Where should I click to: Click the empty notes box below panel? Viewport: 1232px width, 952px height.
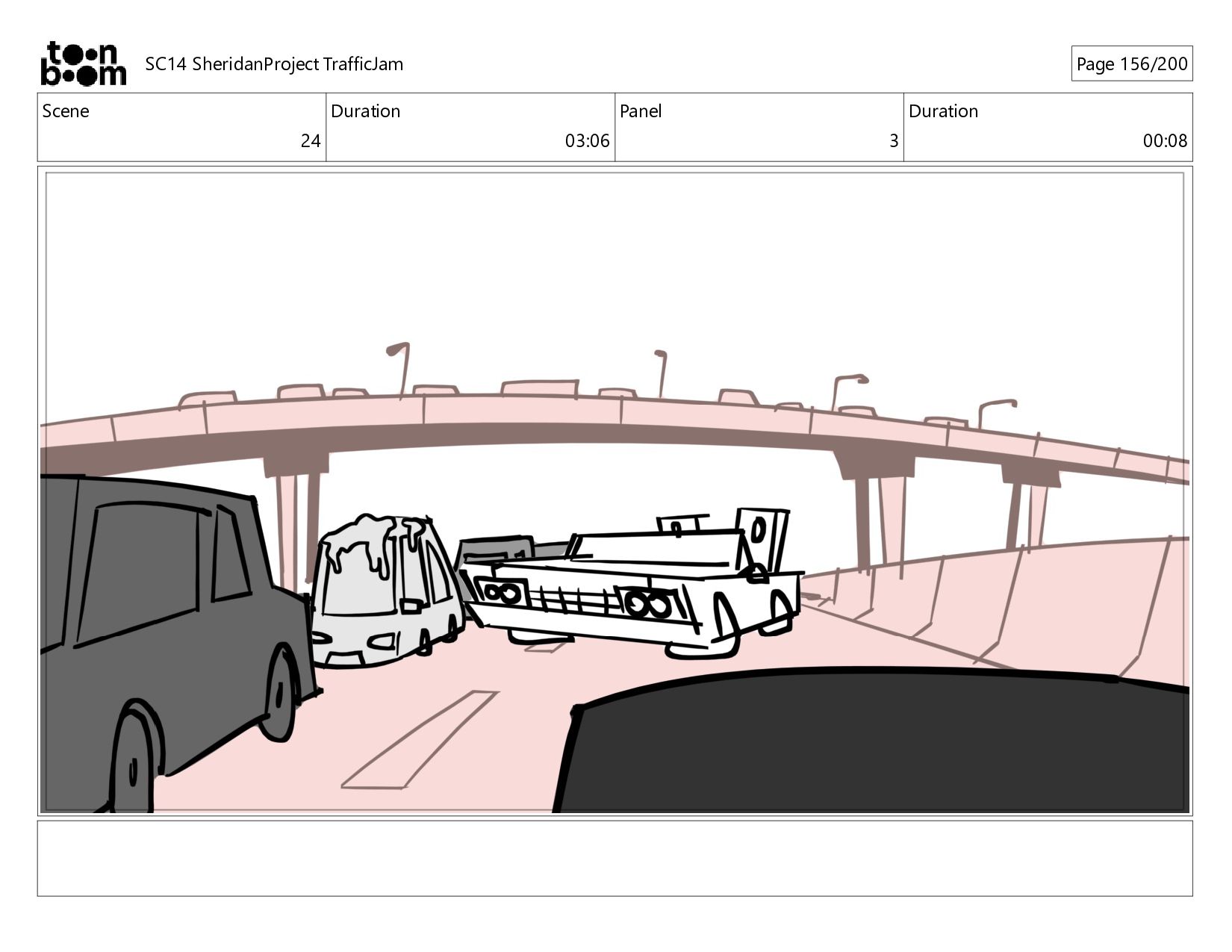coord(615,858)
